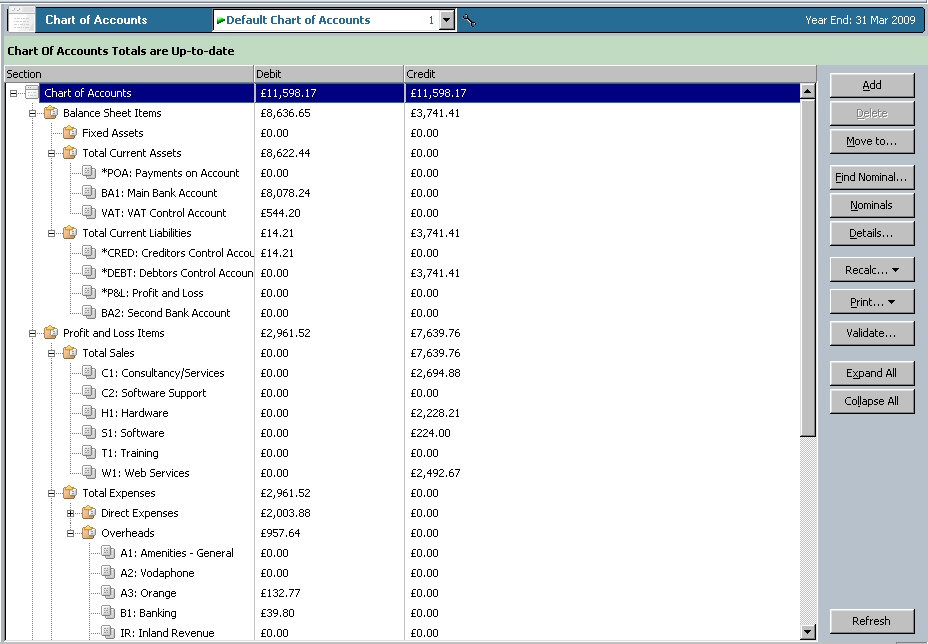Open the Print dropdown button
Viewport: 928px width, 644px height.
click(x=872, y=302)
